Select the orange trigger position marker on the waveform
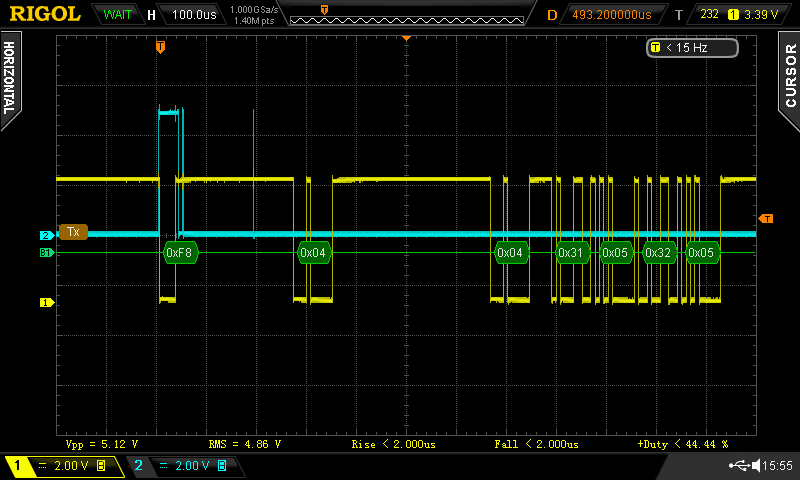 (160, 47)
